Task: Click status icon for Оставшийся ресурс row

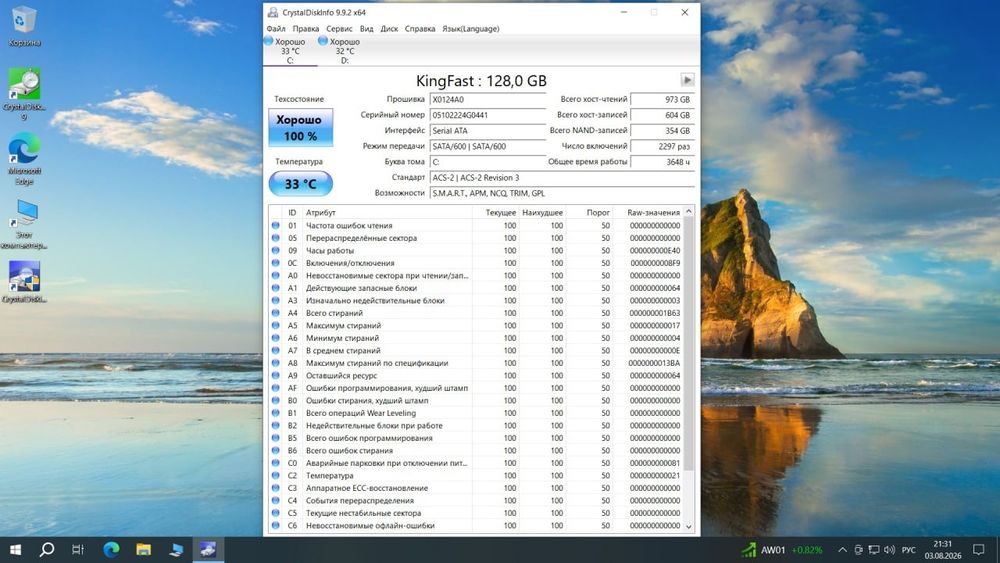Action: [276, 376]
